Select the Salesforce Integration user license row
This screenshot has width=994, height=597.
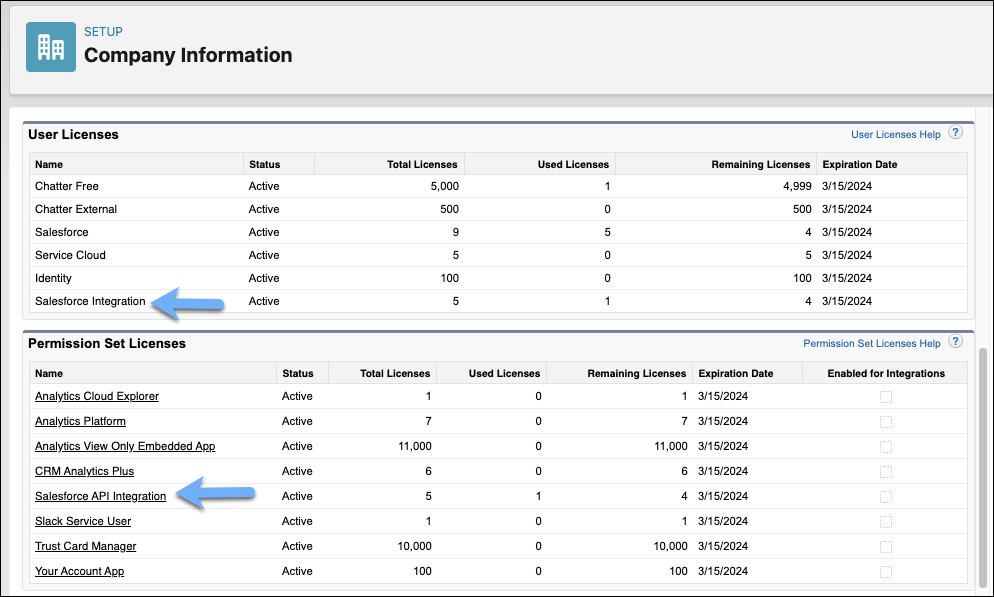coord(90,301)
